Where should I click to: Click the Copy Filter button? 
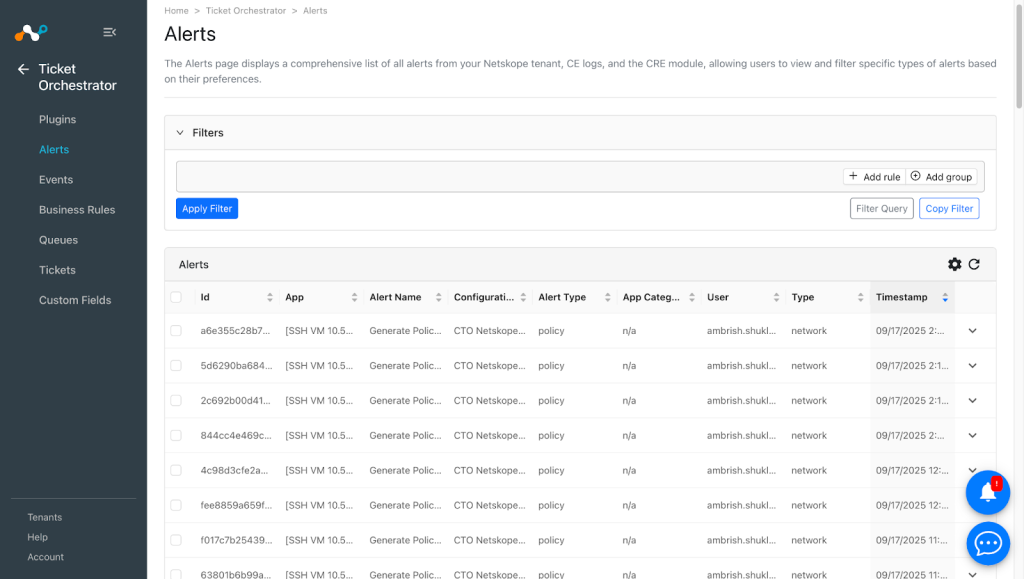[x=949, y=208]
